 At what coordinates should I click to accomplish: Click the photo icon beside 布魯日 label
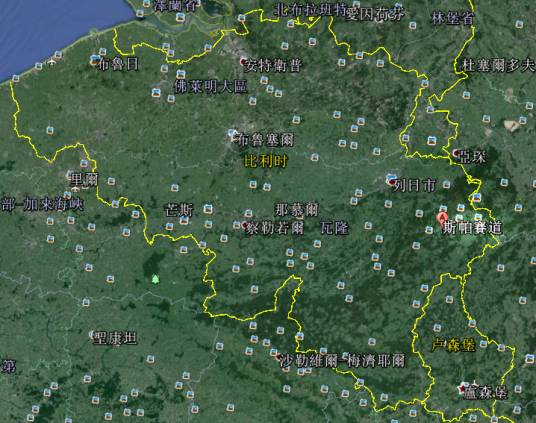(95, 60)
